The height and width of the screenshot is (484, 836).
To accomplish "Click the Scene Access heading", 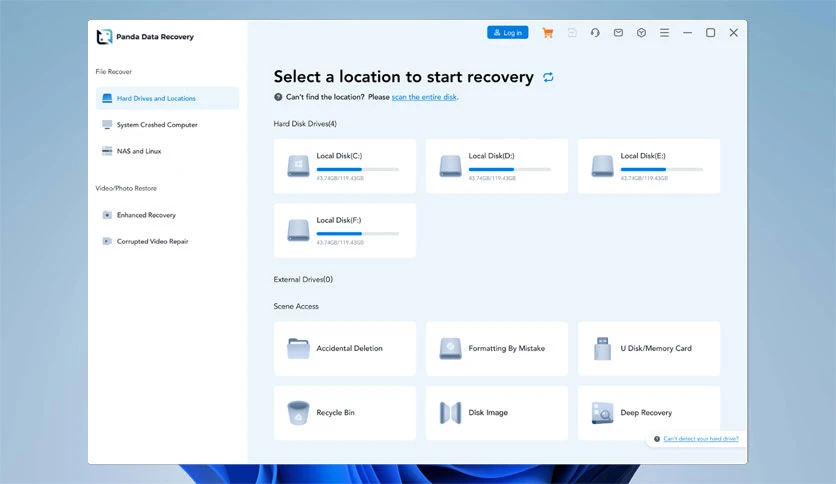I will tap(296, 306).
